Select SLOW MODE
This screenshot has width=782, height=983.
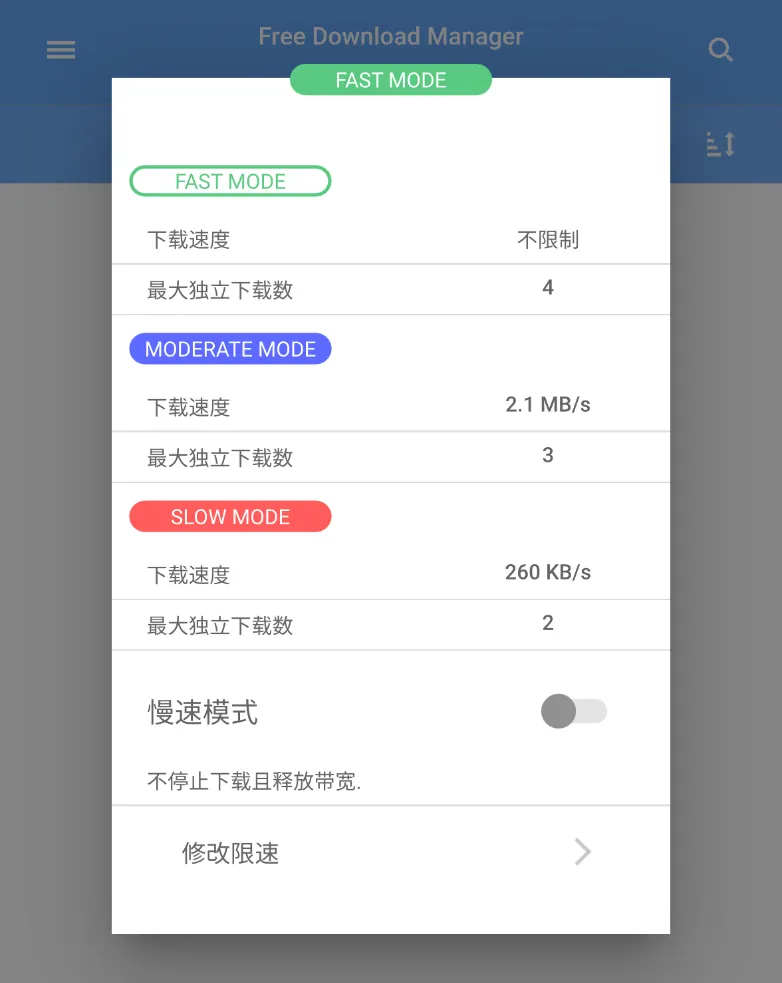230,517
